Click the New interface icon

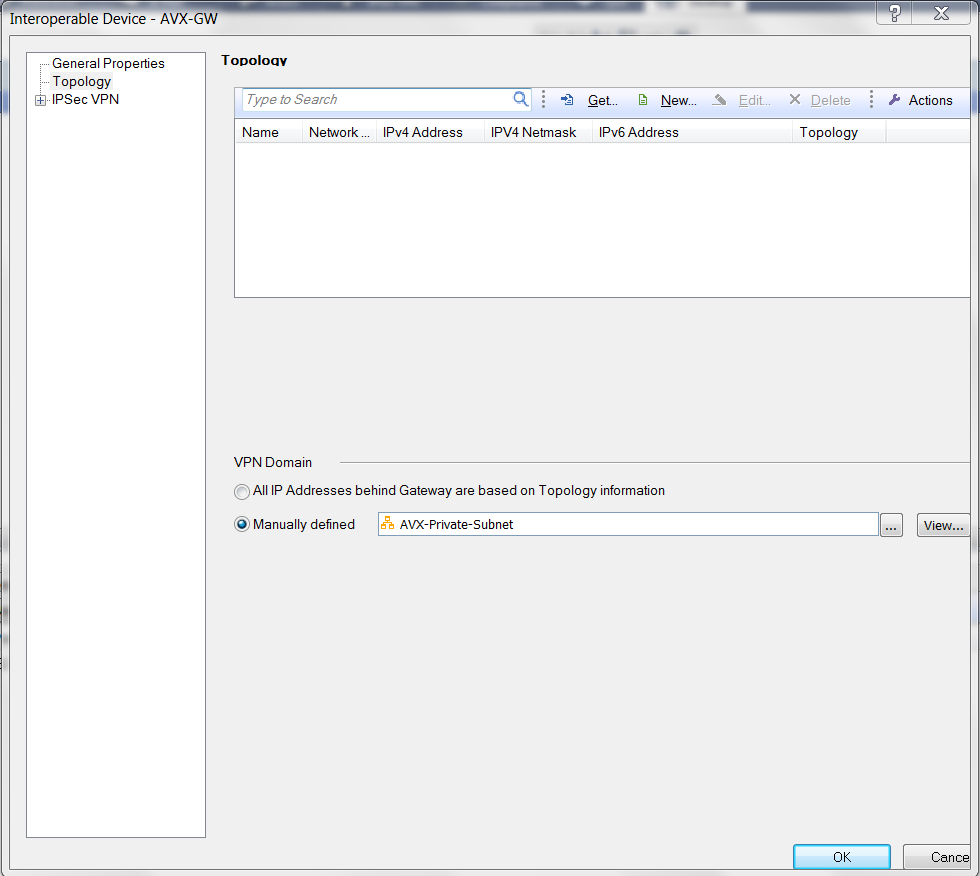click(643, 100)
